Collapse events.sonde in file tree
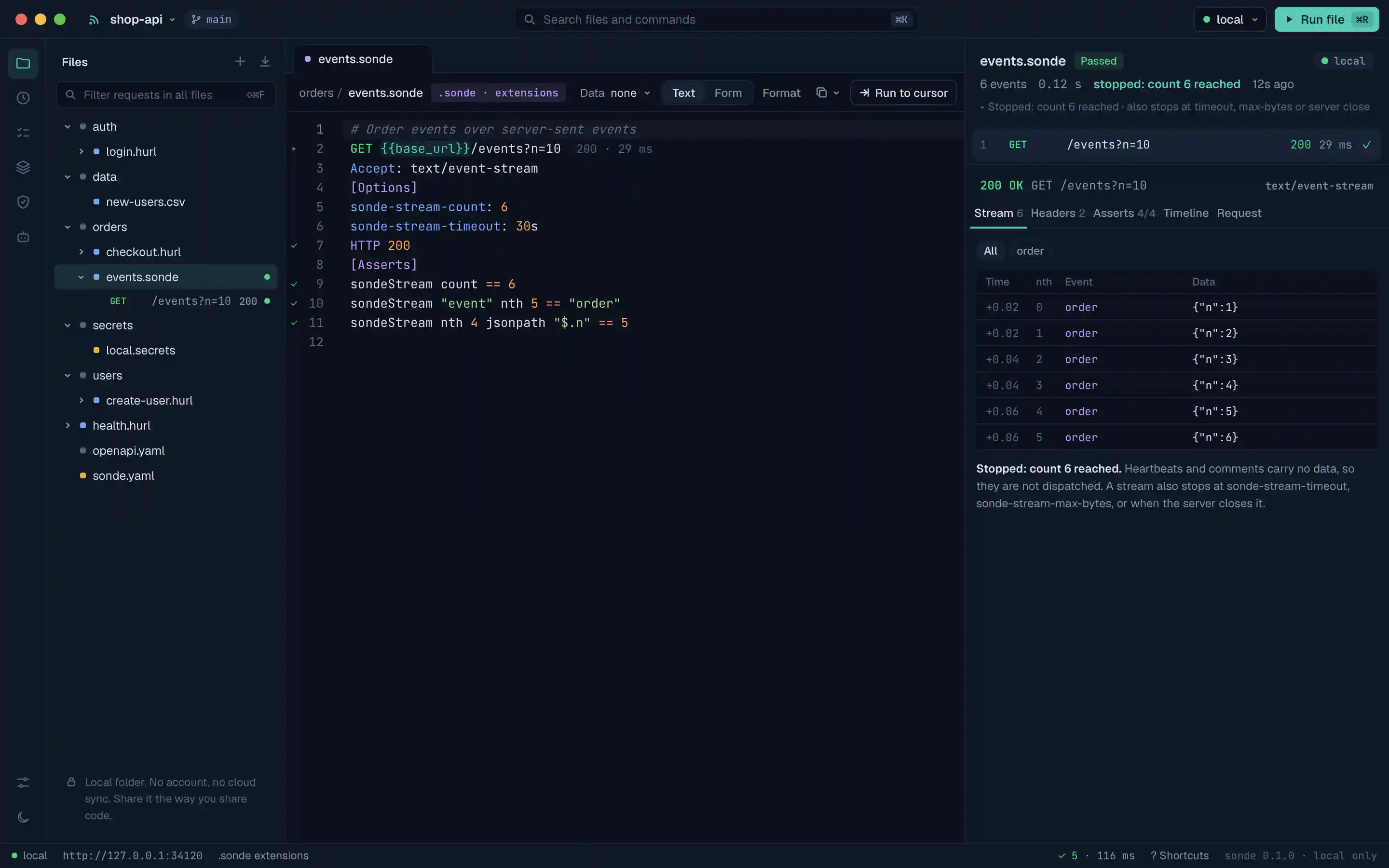The width and height of the screenshot is (1389, 868). pyautogui.click(x=81, y=277)
